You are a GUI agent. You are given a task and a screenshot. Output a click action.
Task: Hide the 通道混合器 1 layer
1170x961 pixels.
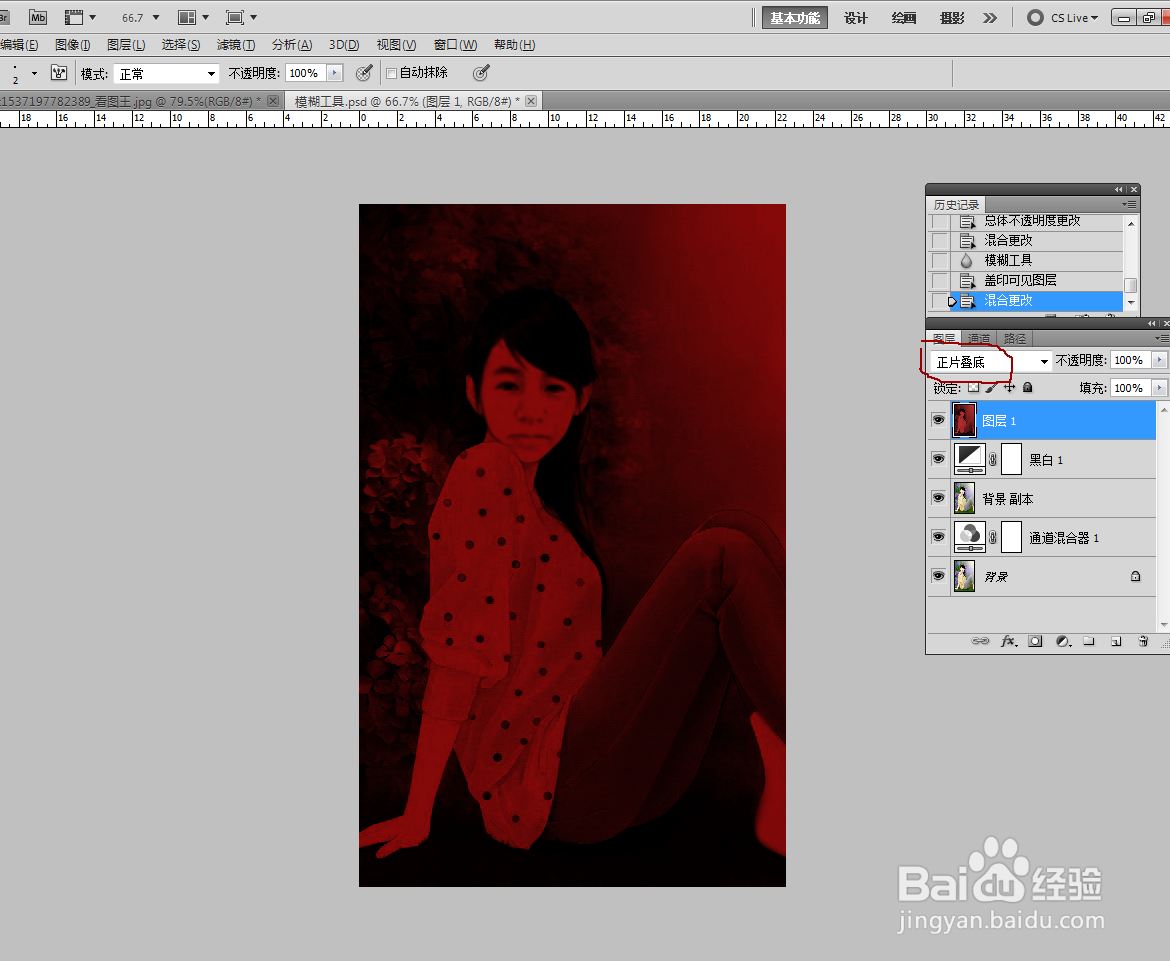coord(938,536)
